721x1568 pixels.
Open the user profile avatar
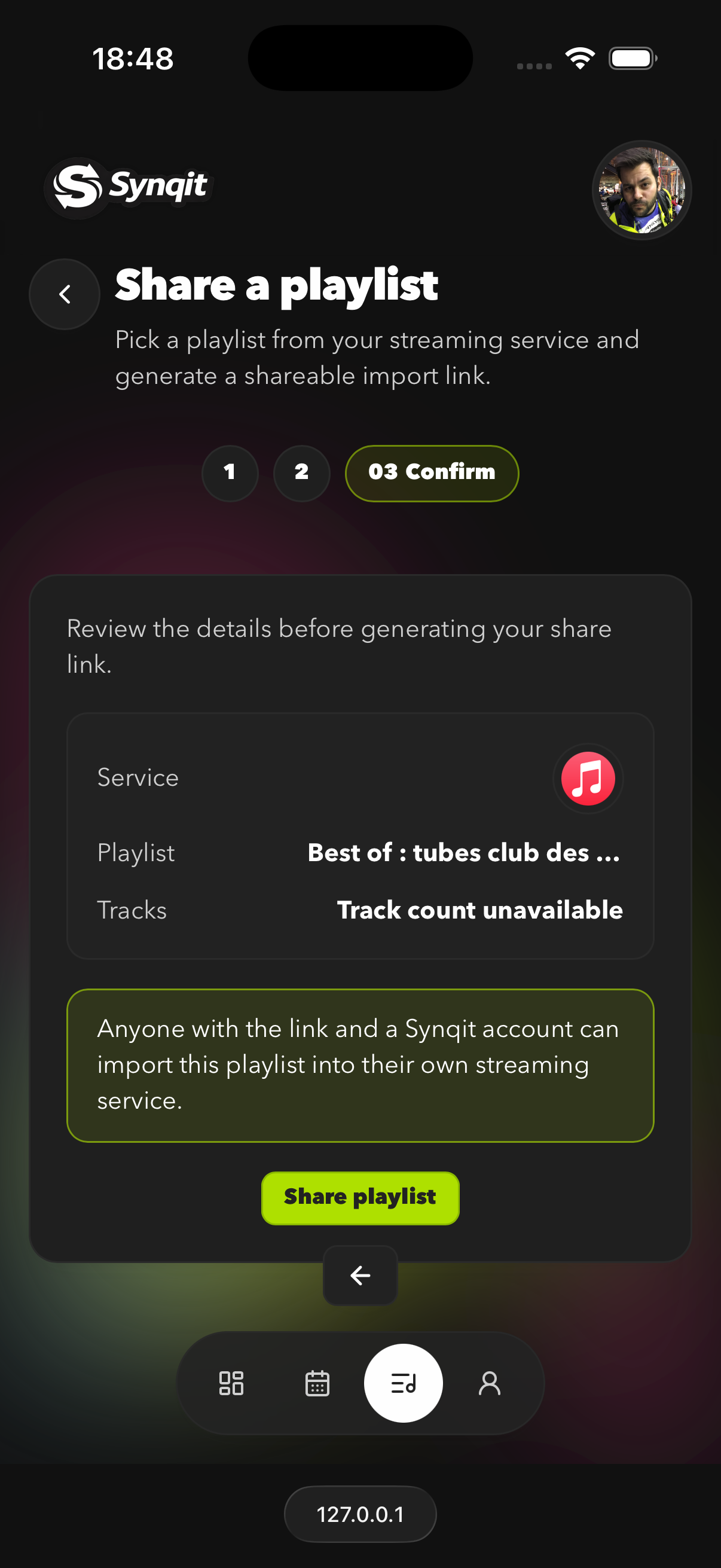tap(641, 190)
